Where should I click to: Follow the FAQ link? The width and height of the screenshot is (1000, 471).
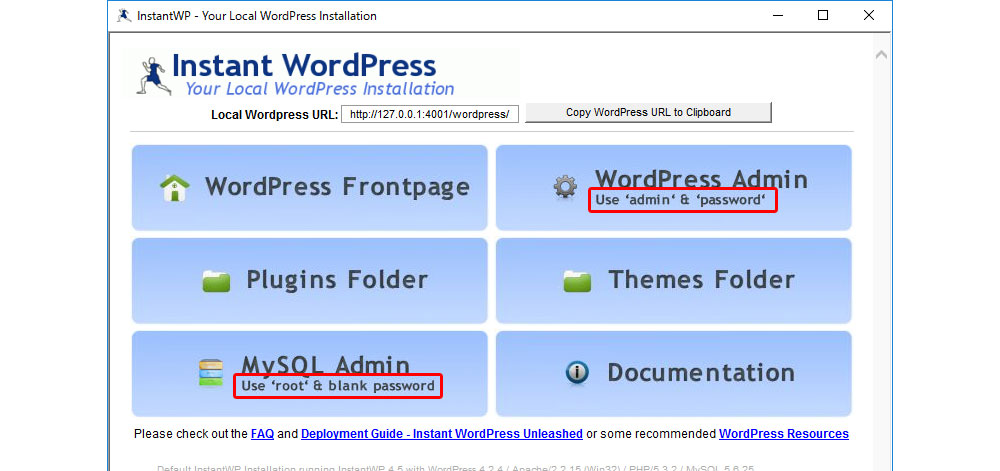pos(262,434)
